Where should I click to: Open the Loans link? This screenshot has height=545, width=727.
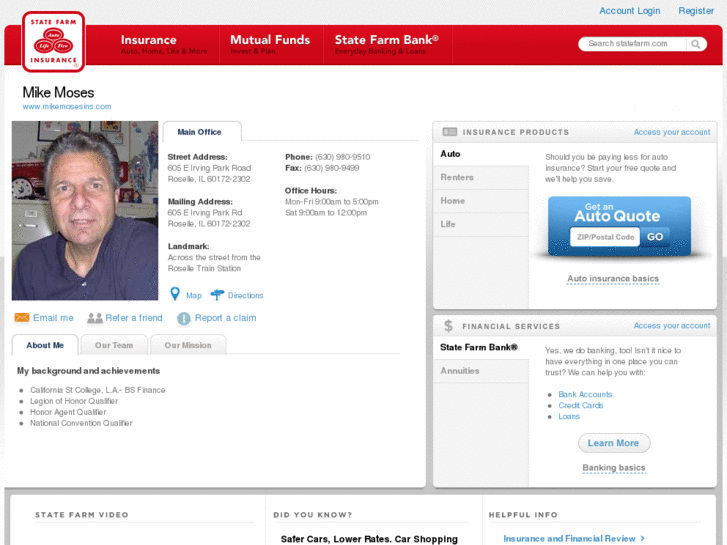point(569,417)
